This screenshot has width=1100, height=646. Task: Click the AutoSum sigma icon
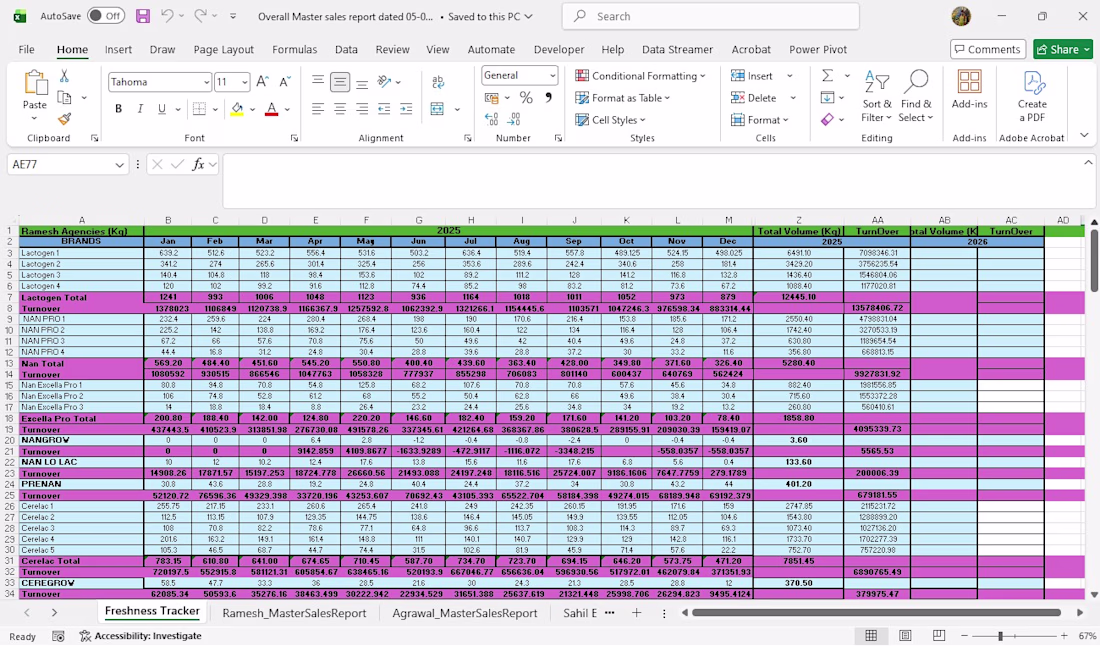[828, 75]
